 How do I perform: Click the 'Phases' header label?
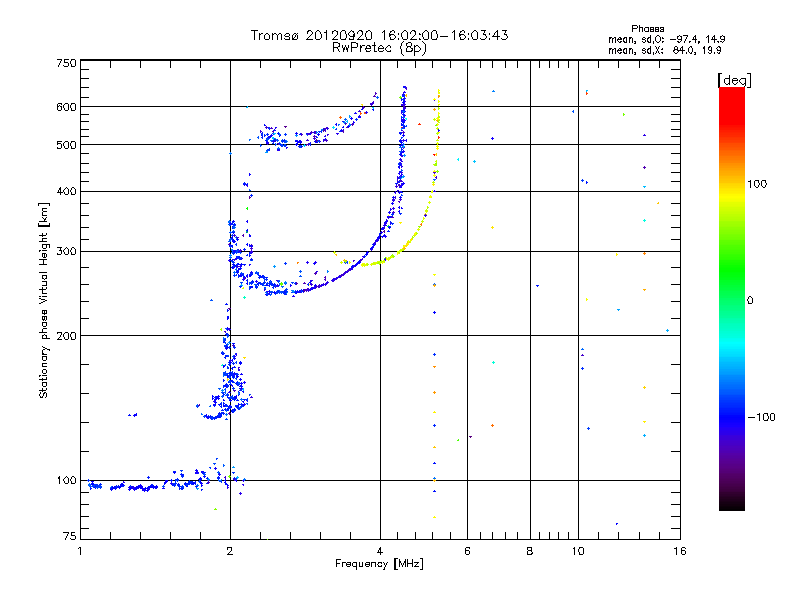coord(647,29)
